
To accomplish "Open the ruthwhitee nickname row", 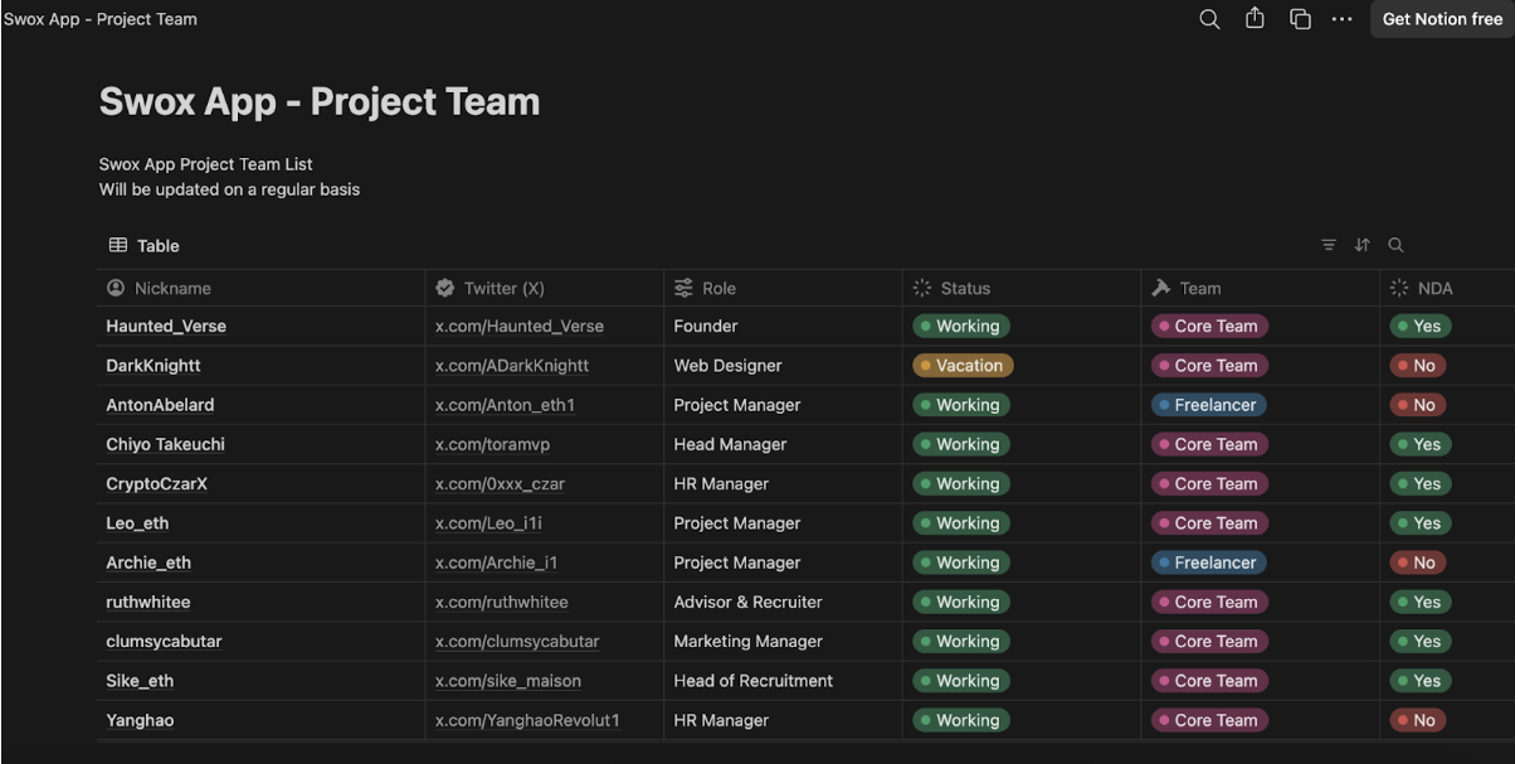I will tap(148, 602).
